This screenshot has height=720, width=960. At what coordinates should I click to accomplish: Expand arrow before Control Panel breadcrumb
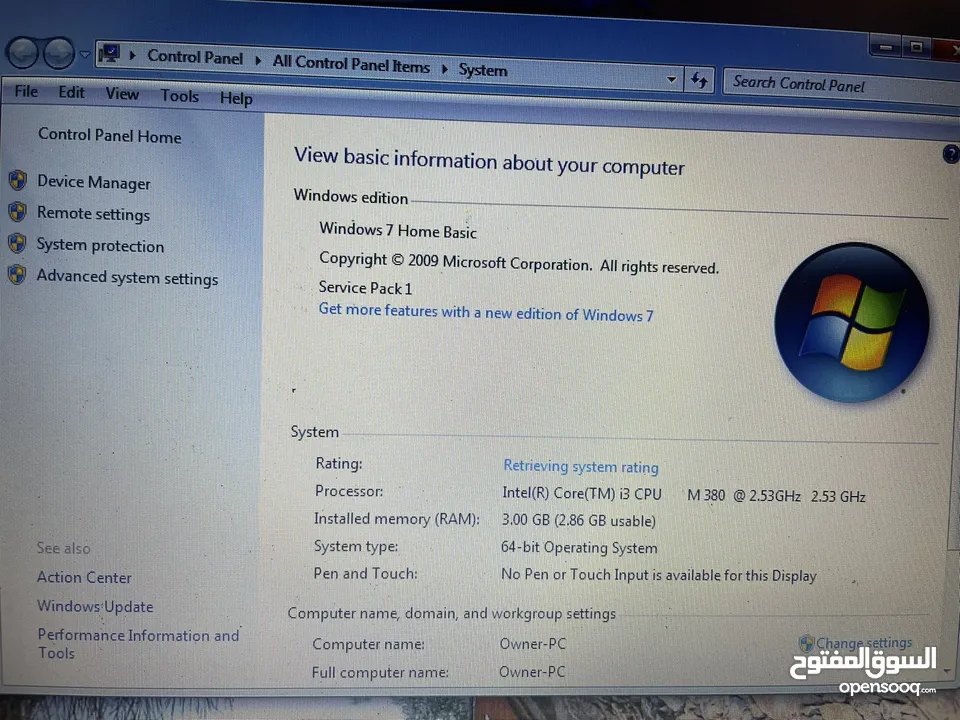[x=132, y=56]
